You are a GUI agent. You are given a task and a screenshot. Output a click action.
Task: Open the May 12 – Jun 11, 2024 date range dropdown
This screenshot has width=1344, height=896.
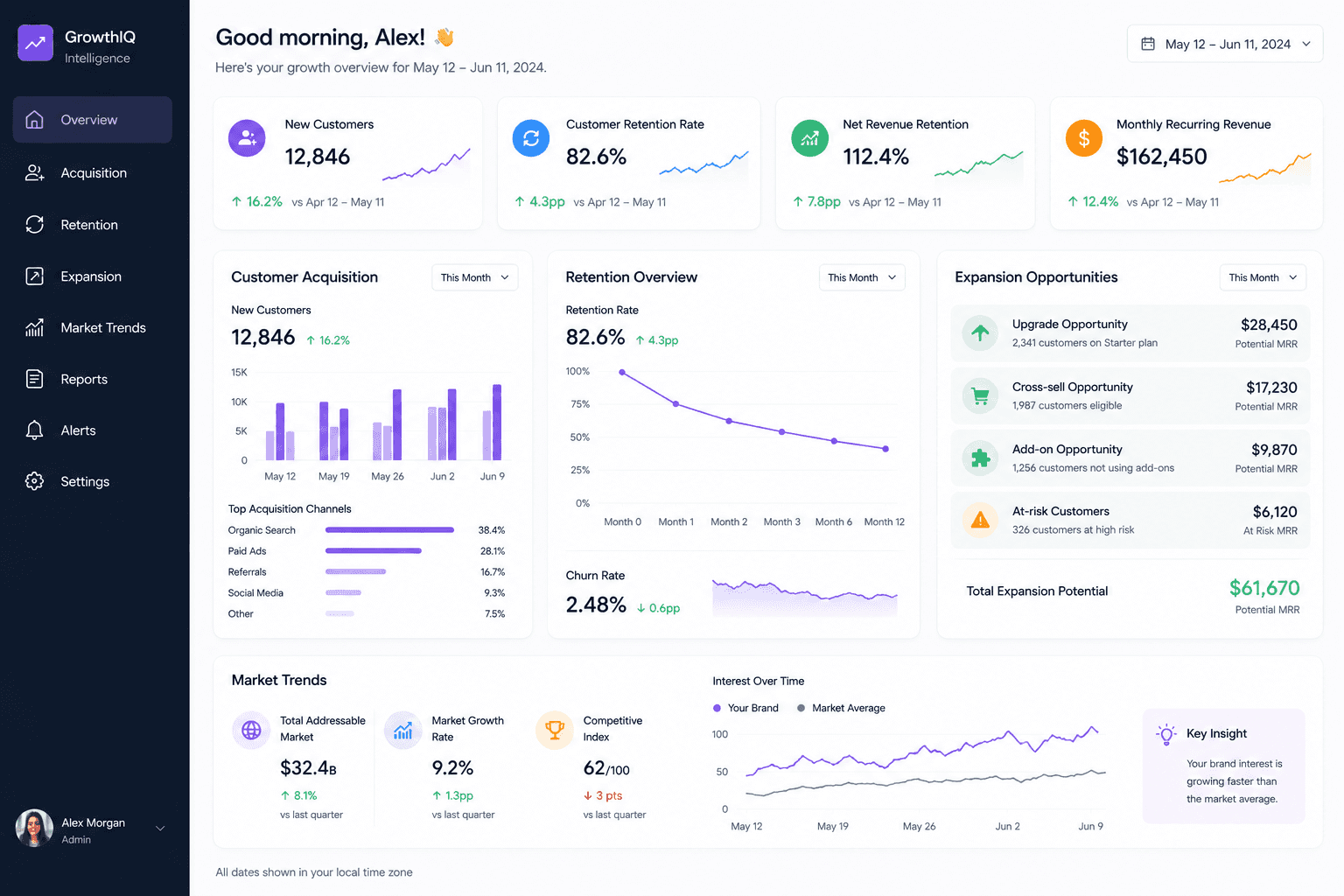coord(1224,44)
